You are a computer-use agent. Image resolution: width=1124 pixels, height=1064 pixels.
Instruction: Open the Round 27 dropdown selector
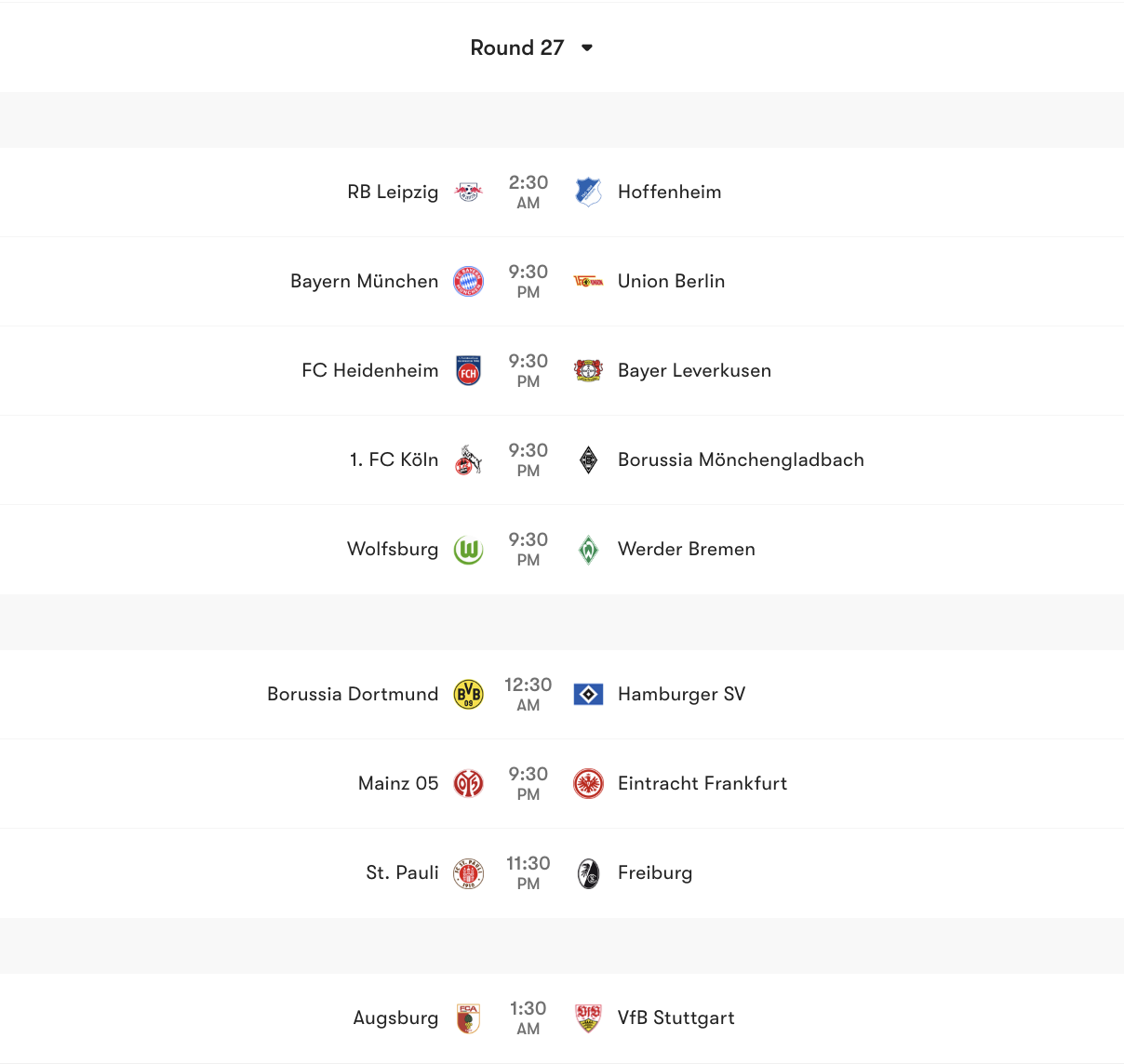tap(532, 47)
